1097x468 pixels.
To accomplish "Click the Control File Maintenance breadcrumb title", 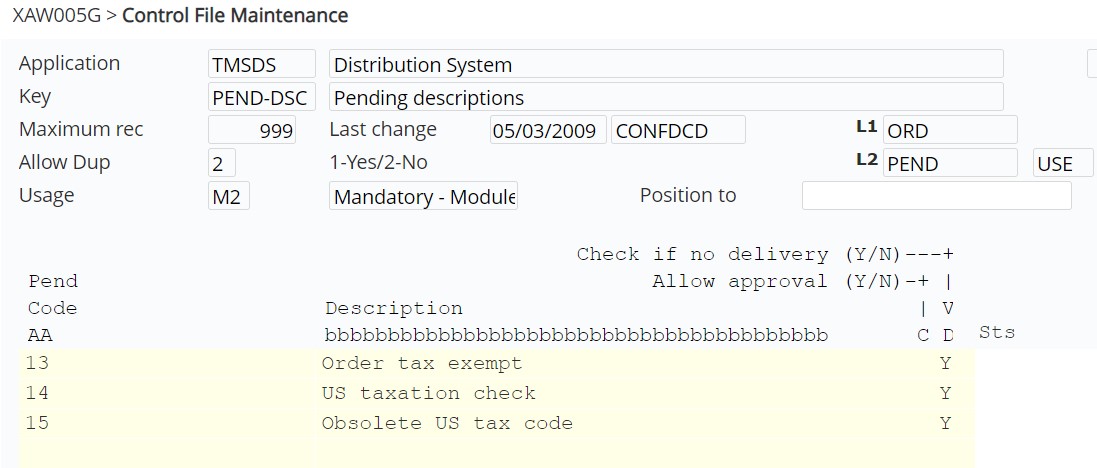I will coord(235,15).
